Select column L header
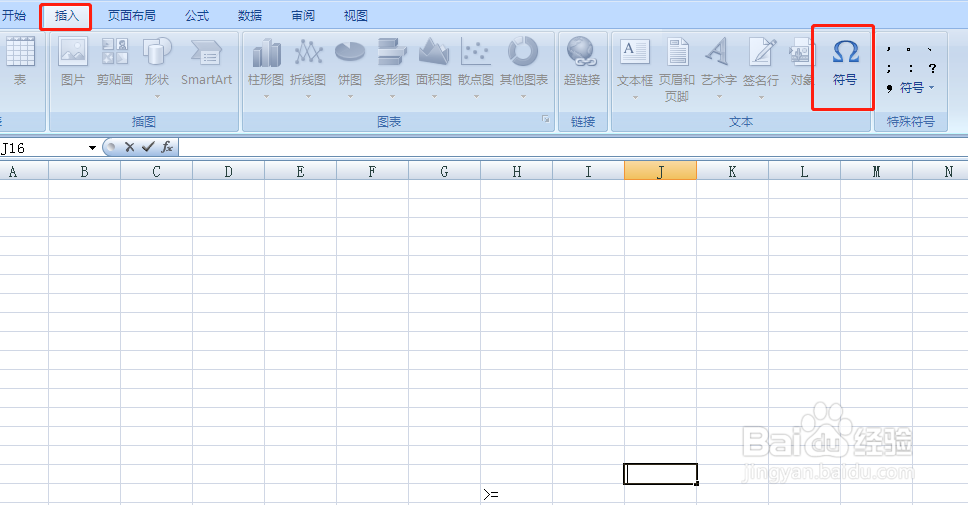968x505 pixels. click(804, 171)
